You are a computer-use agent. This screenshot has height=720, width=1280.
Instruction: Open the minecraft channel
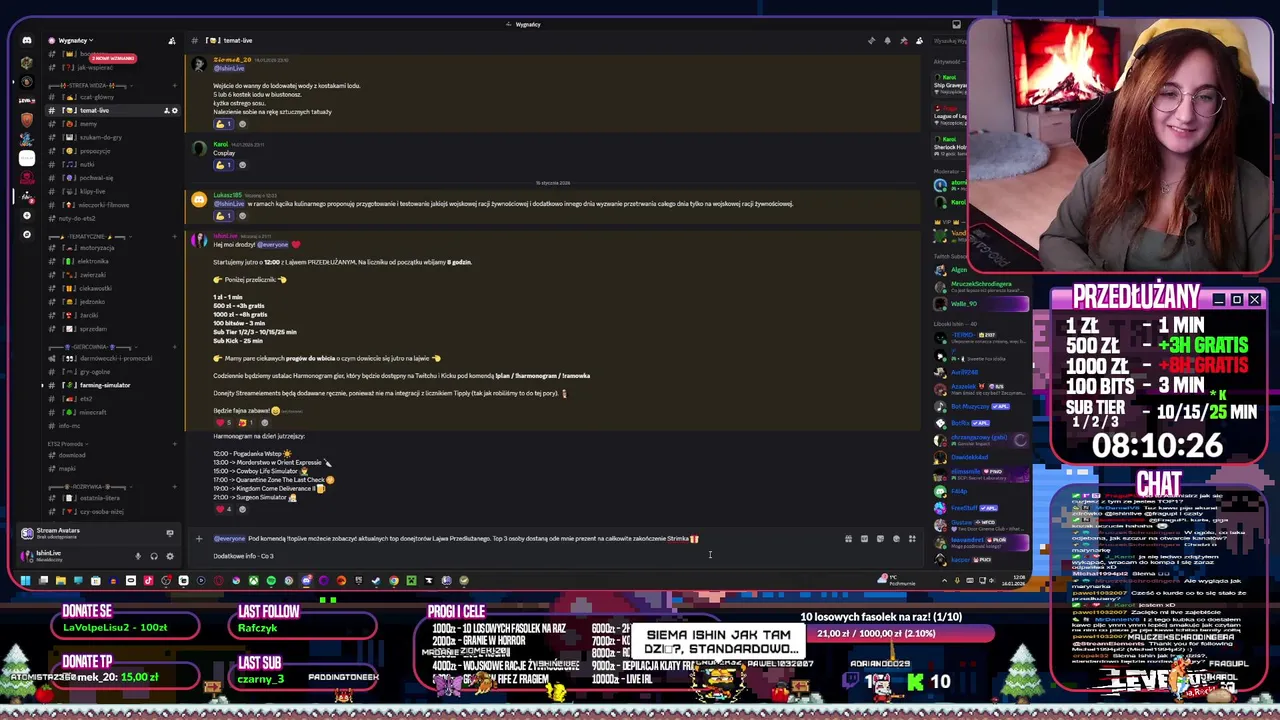tap(112, 412)
